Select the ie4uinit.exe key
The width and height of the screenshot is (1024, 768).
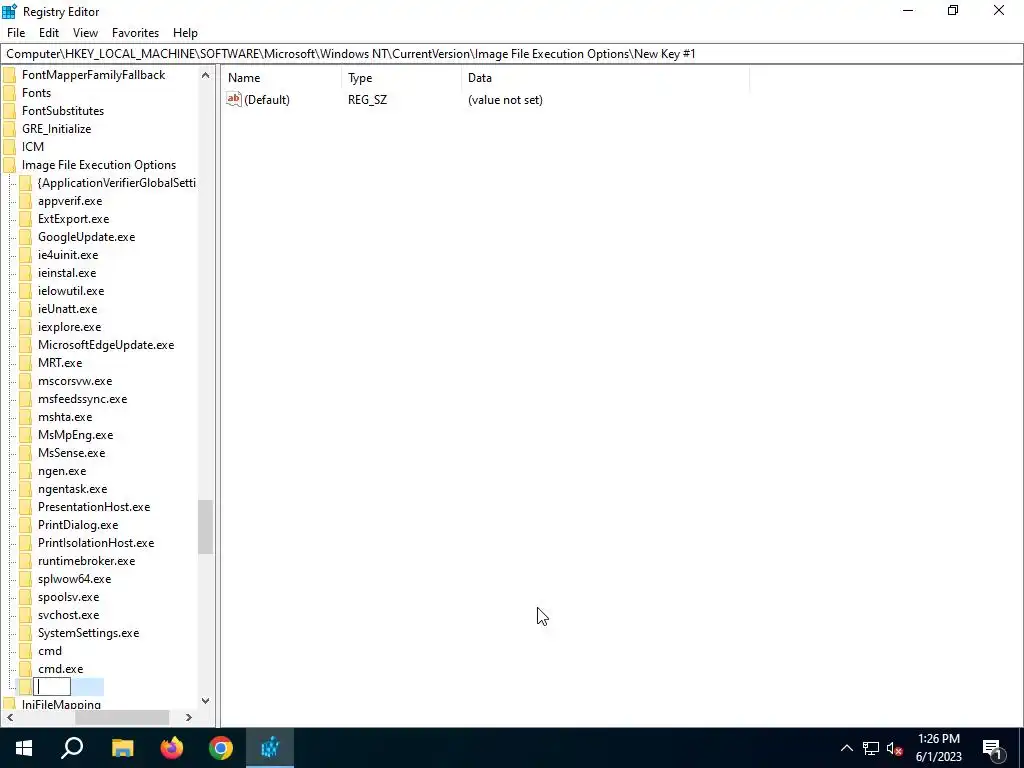point(68,255)
